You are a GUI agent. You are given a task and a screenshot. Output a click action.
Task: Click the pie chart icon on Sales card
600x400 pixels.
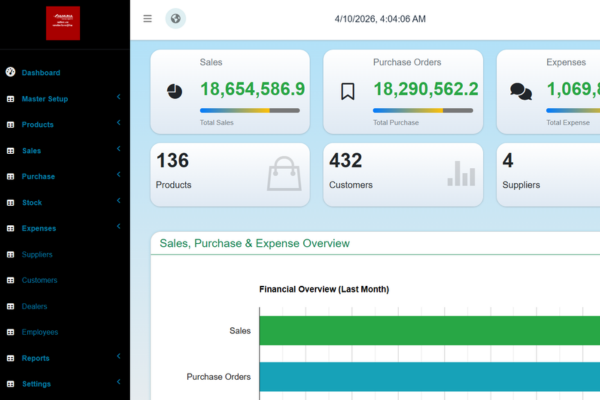(x=175, y=91)
